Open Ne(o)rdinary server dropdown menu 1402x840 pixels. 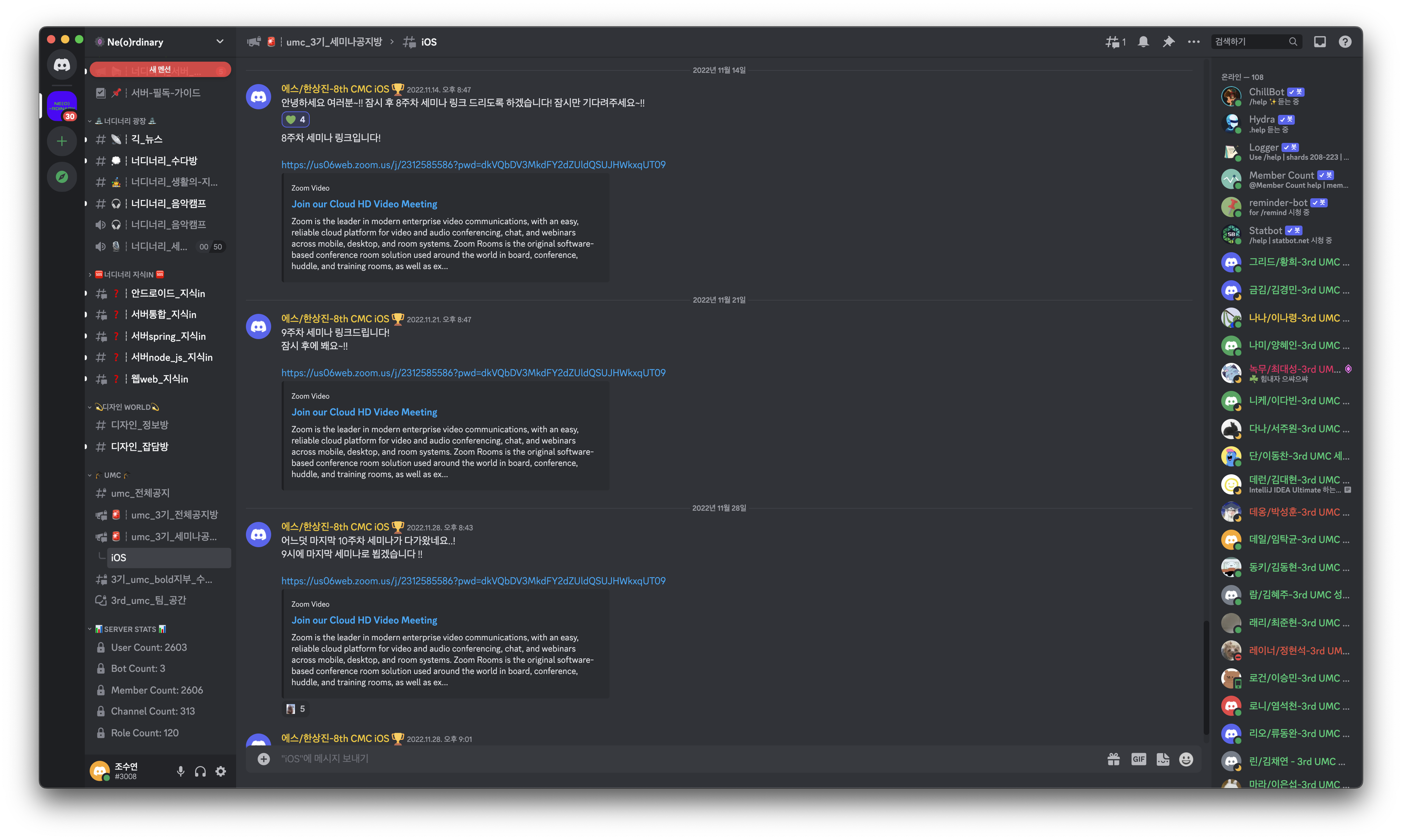click(220, 42)
